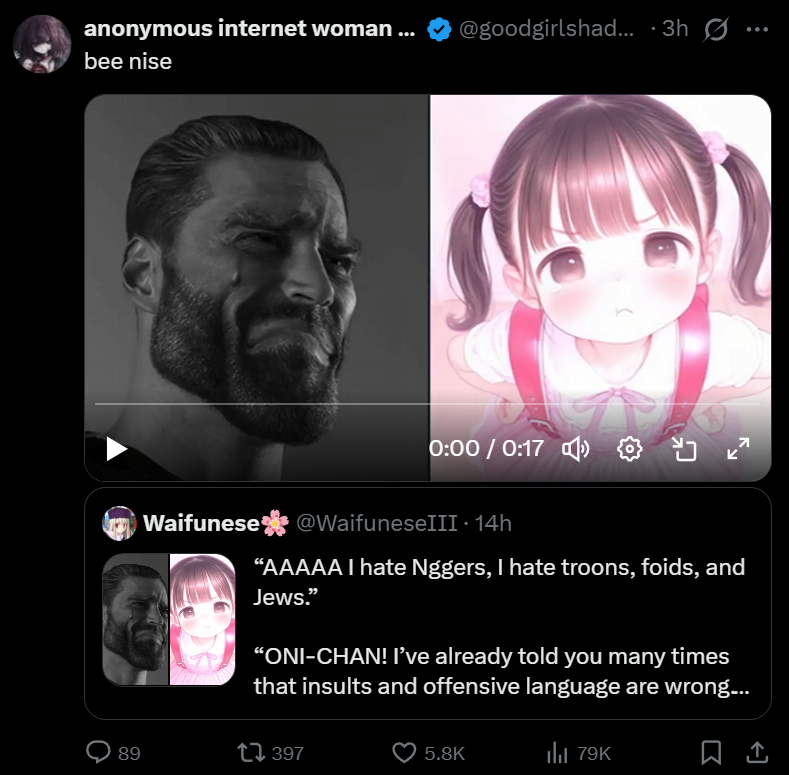Open the three-dot more options menu

point(757,30)
